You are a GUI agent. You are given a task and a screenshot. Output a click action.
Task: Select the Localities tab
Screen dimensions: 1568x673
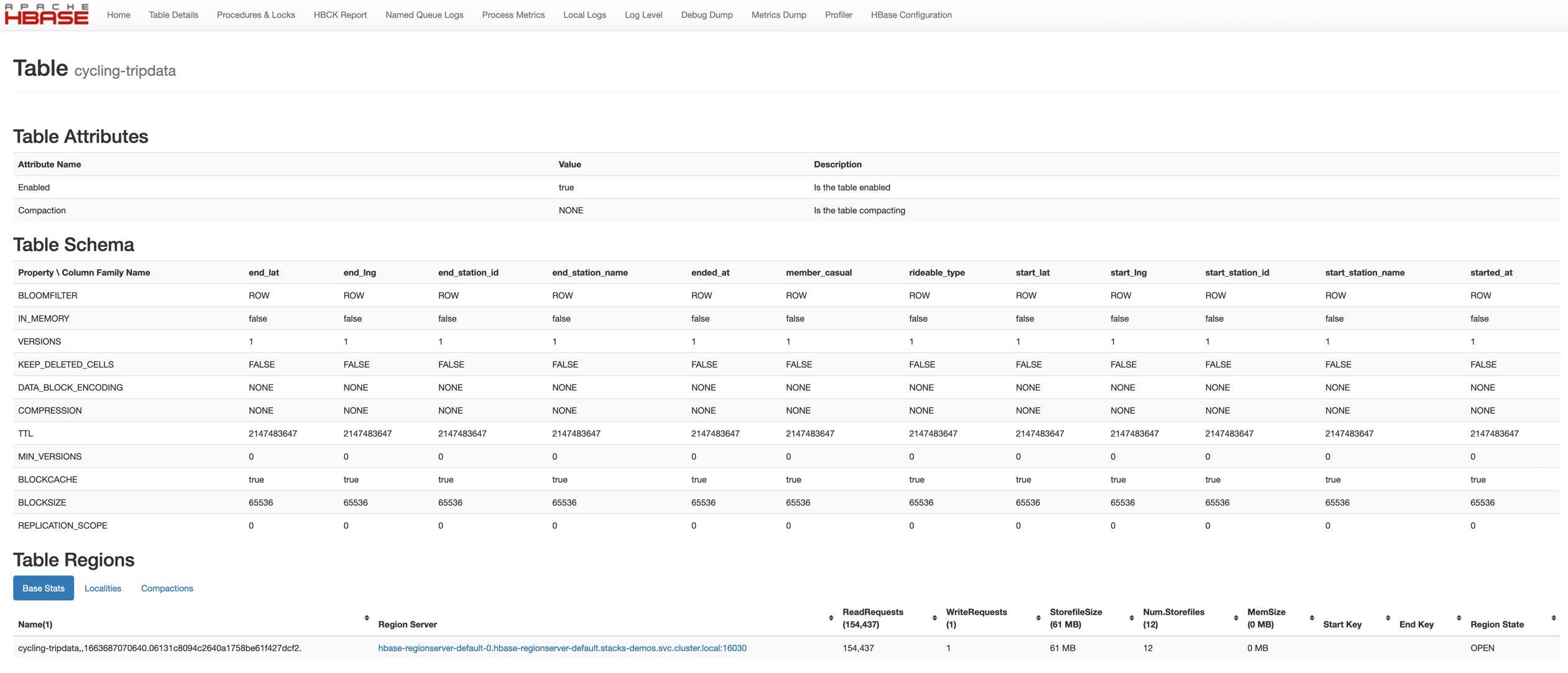click(102, 588)
